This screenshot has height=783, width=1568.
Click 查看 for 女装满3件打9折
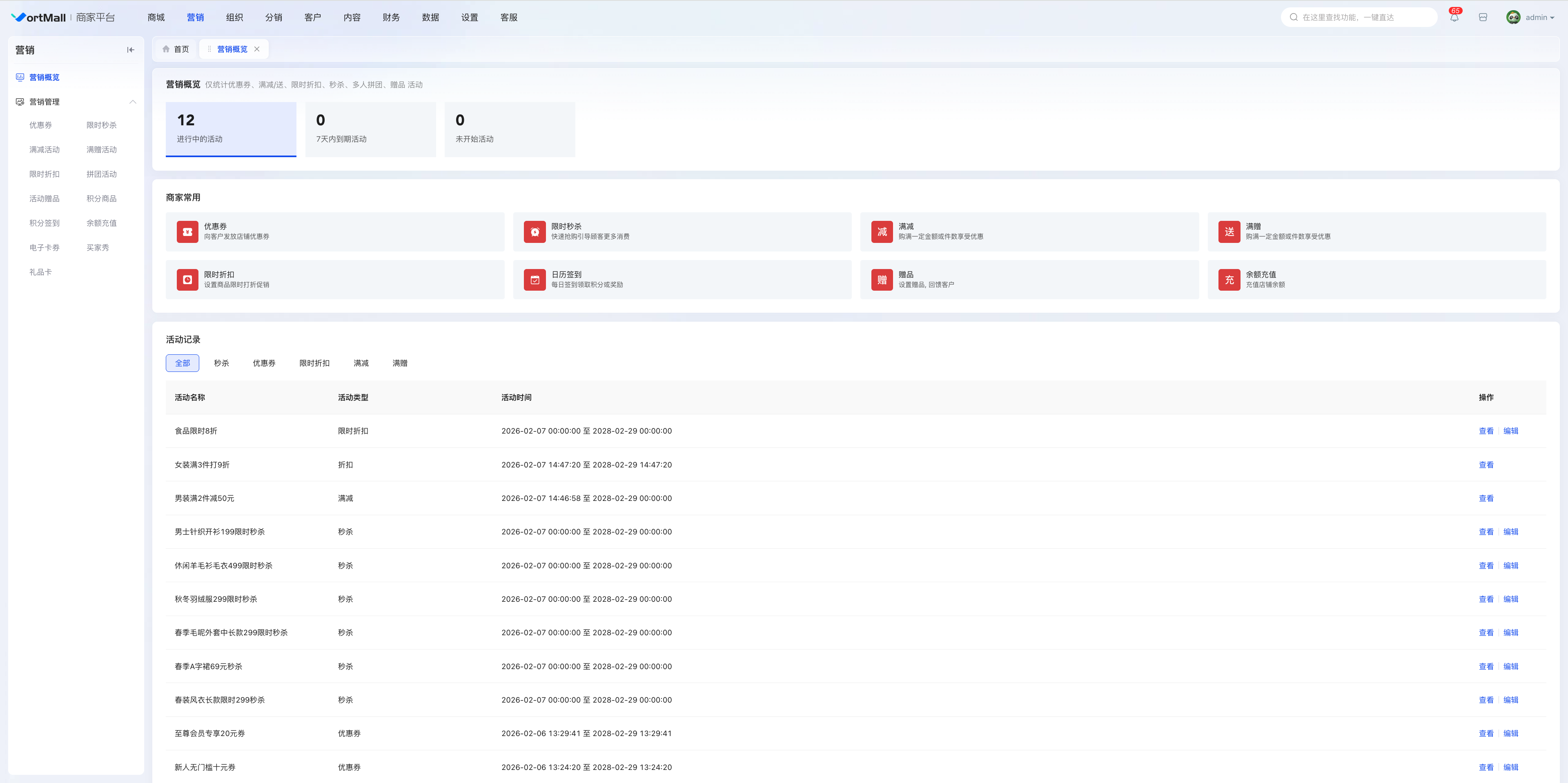click(x=1486, y=465)
